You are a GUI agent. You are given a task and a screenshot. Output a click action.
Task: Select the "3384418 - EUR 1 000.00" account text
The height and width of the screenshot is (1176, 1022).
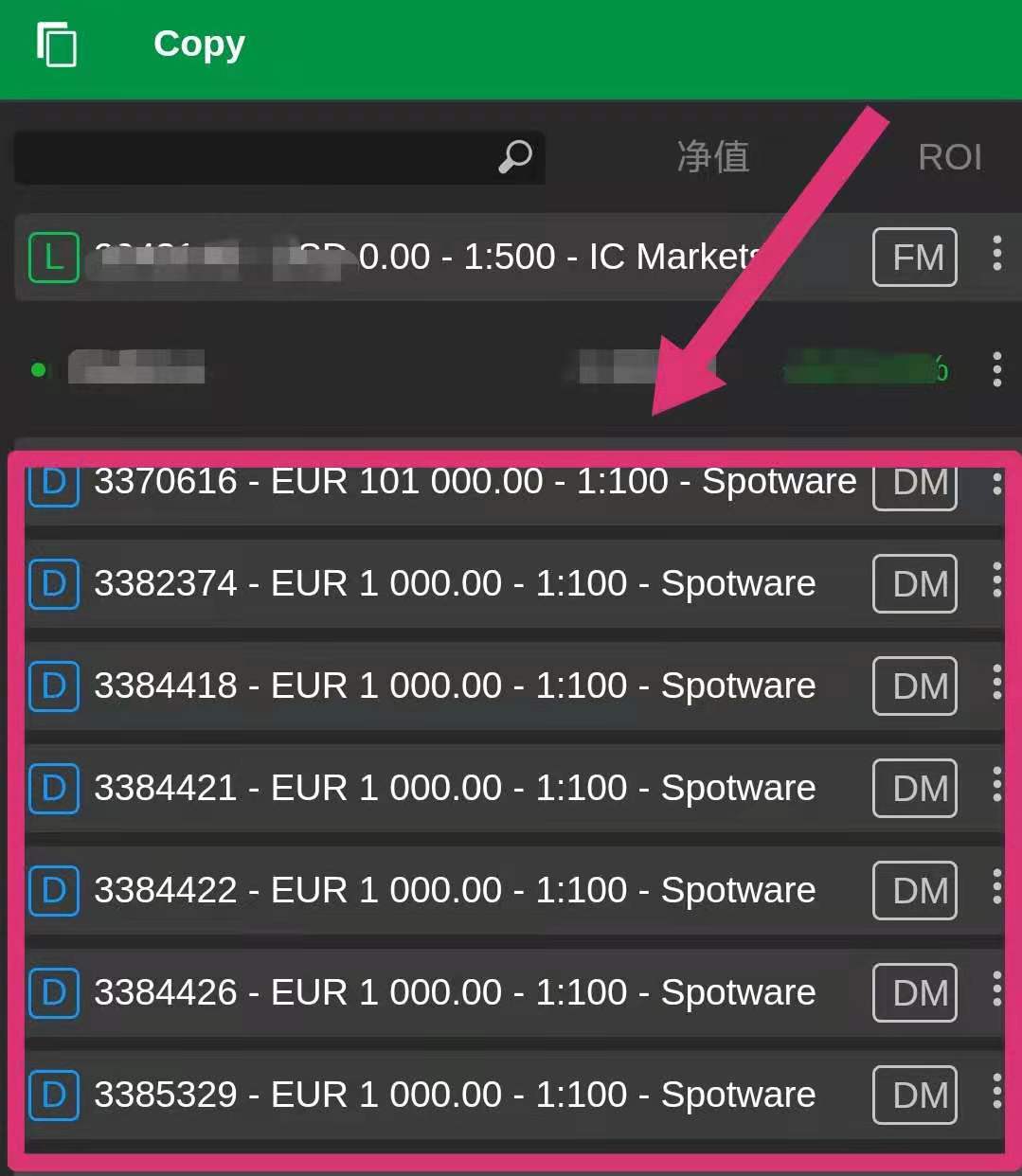(x=297, y=686)
